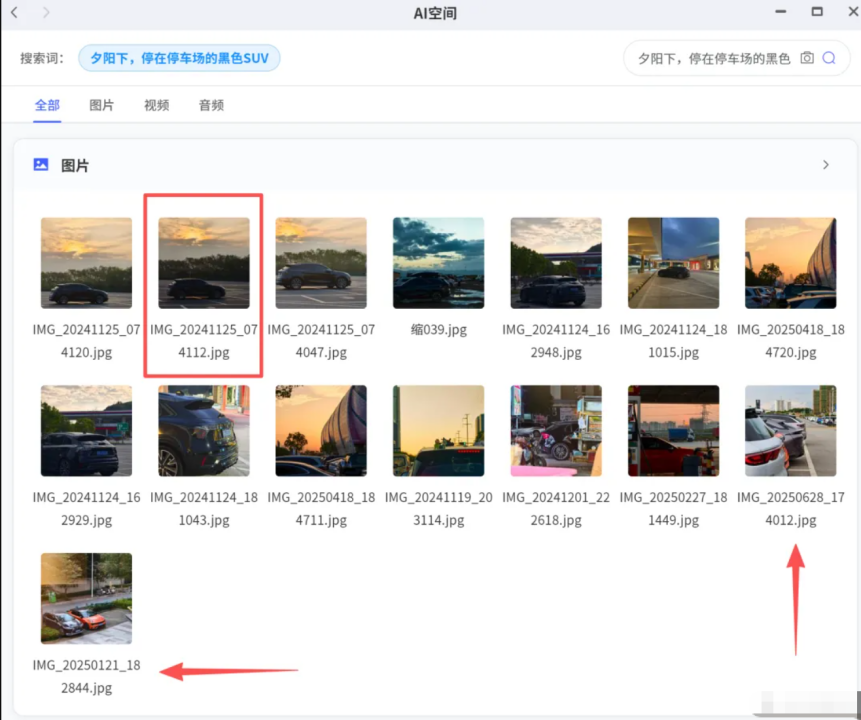This screenshot has width=861, height=720.
Task: Switch to the 图片 tab
Action: click(x=101, y=105)
